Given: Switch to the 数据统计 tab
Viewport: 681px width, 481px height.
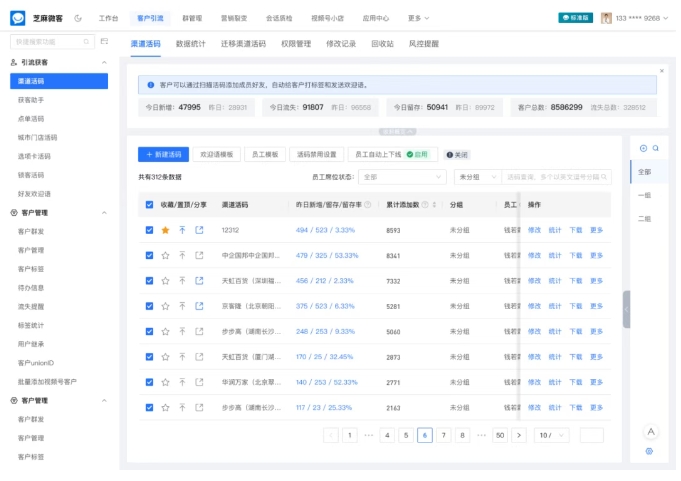Looking at the screenshot, I should point(191,44).
